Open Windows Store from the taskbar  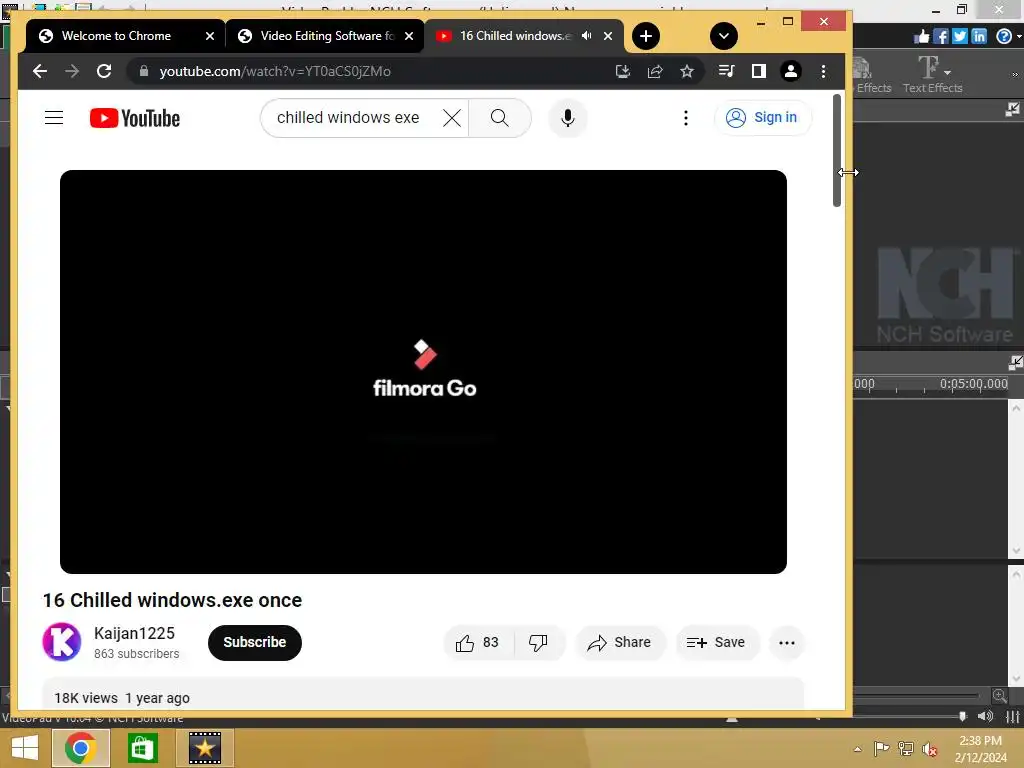142,748
